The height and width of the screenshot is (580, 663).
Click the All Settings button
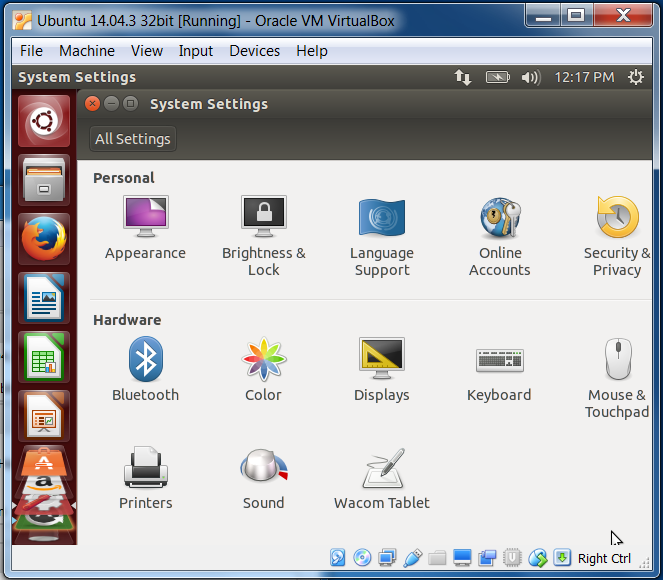133,139
